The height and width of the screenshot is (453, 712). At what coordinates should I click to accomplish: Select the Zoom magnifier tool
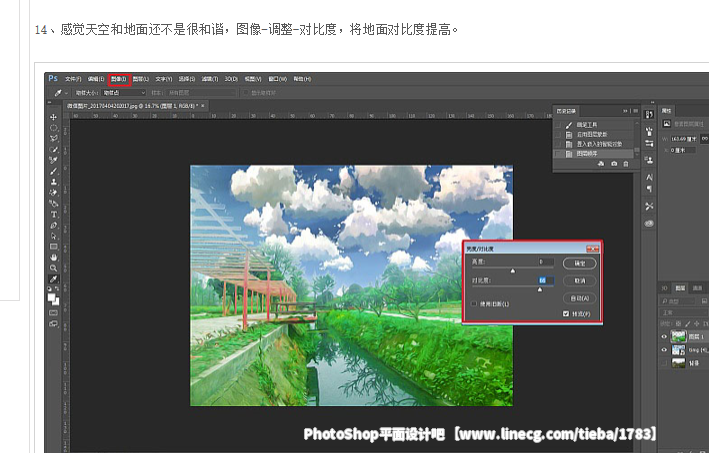coord(54,268)
